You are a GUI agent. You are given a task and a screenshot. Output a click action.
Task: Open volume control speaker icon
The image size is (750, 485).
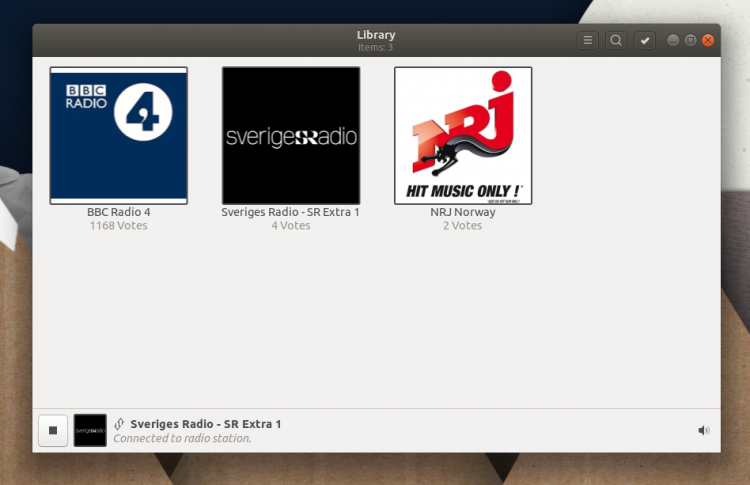pyautogui.click(x=704, y=430)
